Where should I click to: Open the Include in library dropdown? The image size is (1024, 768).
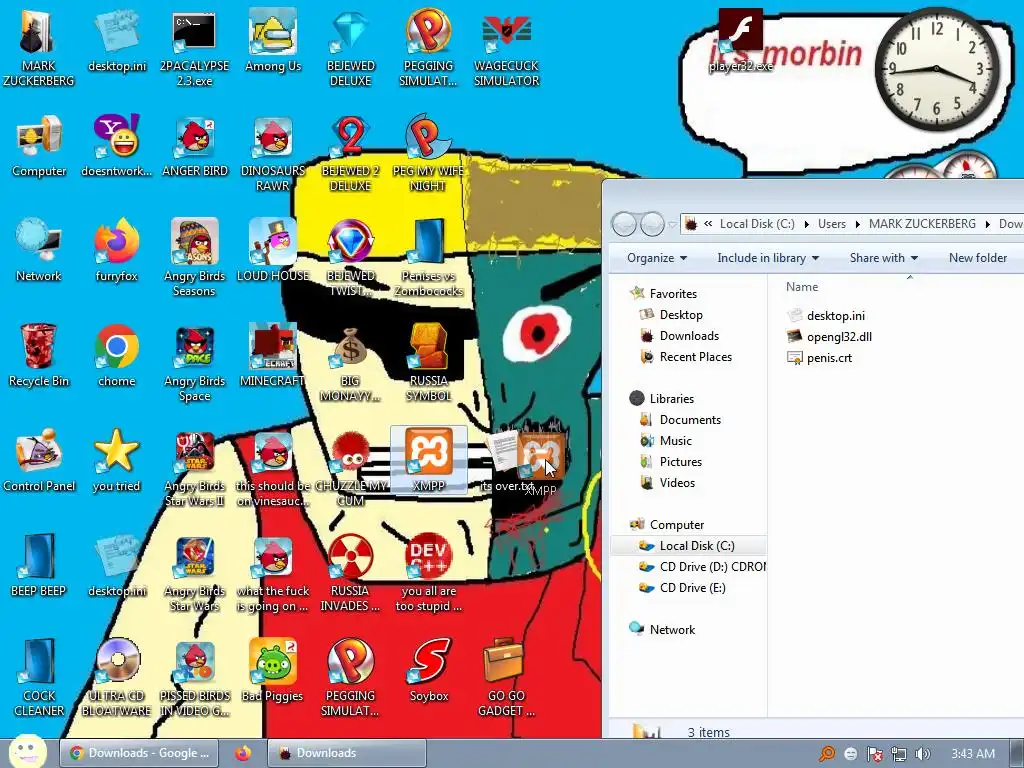coord(768,258)
